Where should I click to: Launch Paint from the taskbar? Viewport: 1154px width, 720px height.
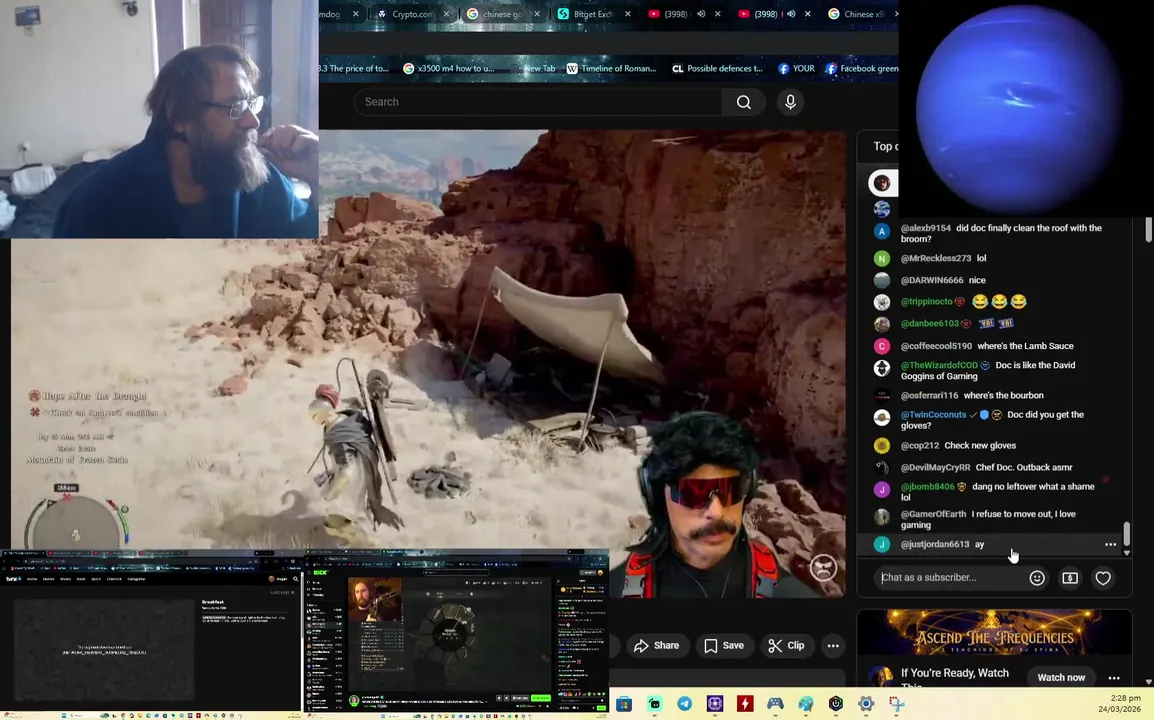click(x=805, y=704)
